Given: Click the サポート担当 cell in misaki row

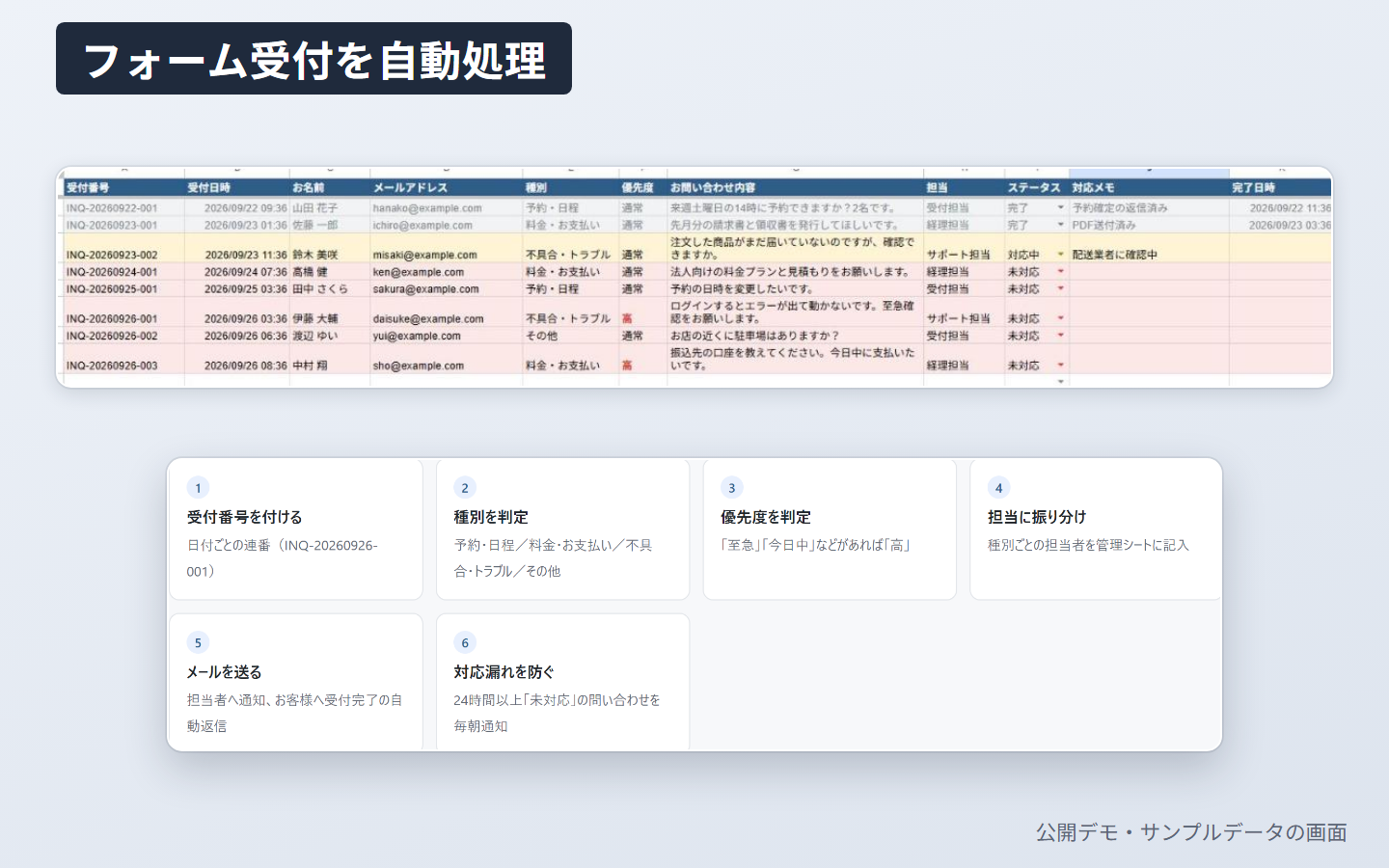Looking at the screenshot, I should point(964,248).
